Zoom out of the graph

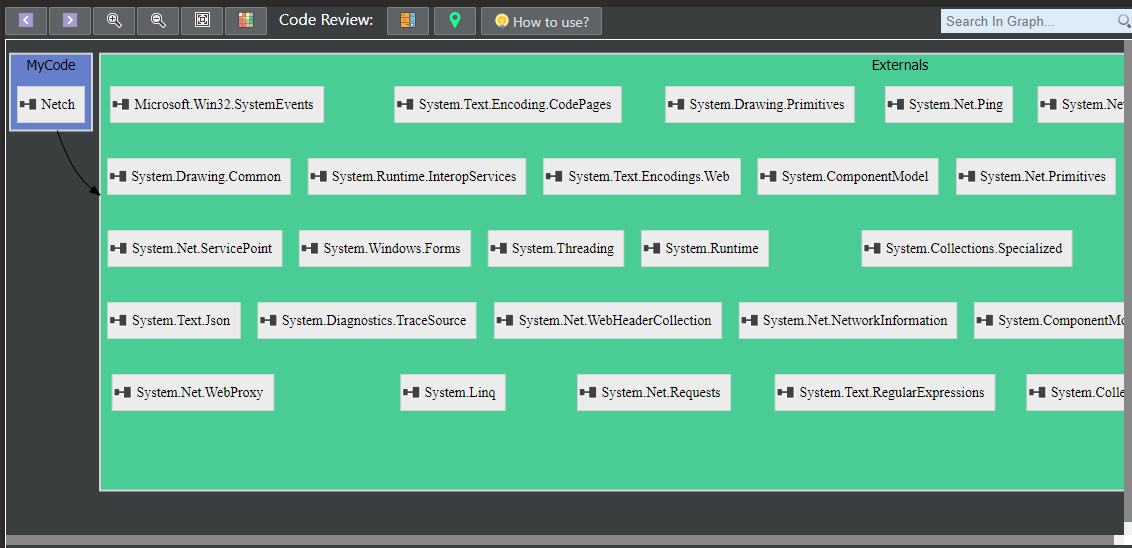click(x=158, y=21)
